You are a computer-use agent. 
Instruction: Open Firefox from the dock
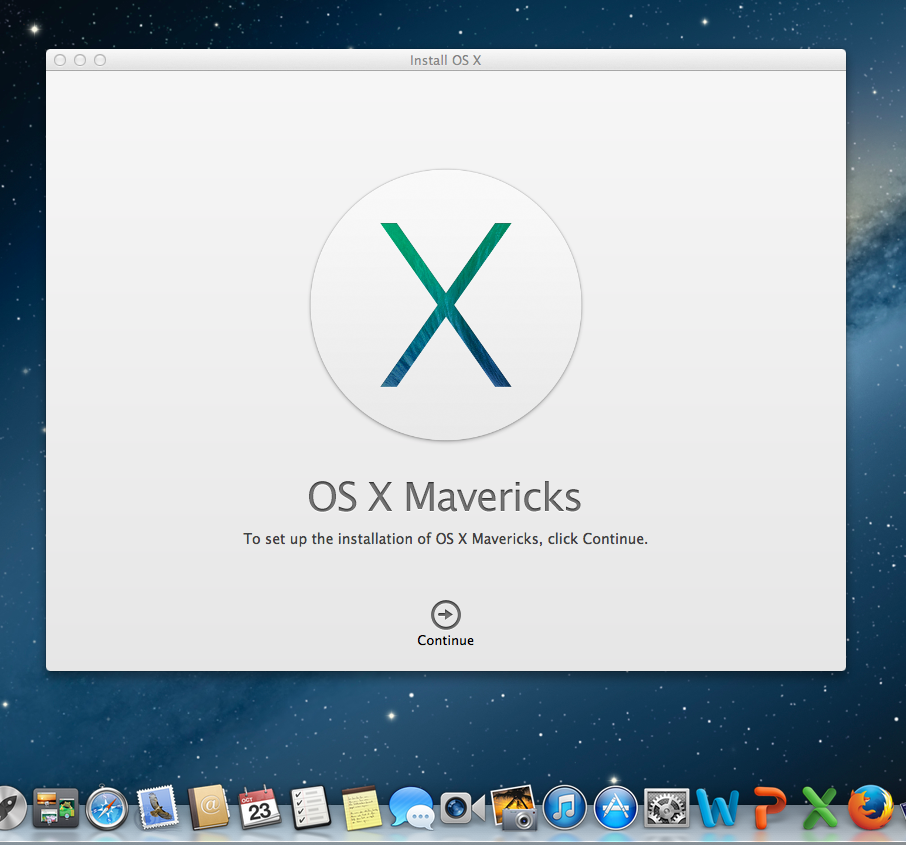point(871,807)
